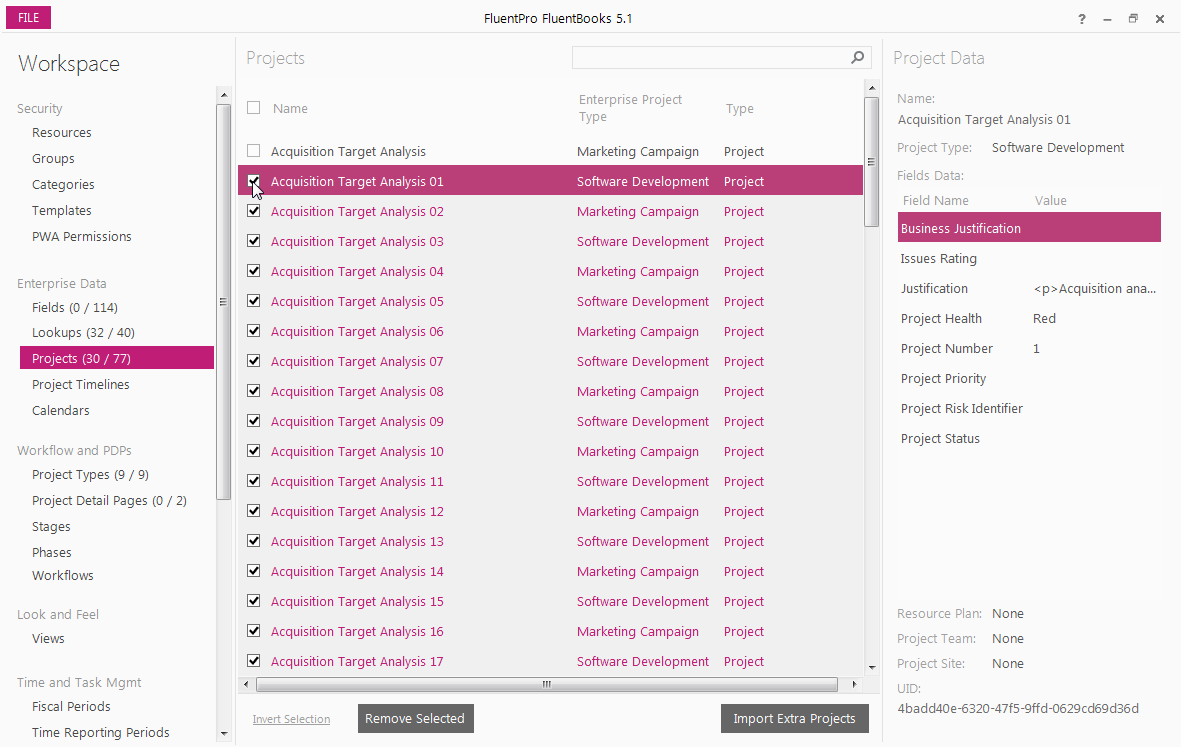Screen dimensions: 1181x747
Task: Select Projects (30 / 77) in sidebar
Action: coord(117,358)
